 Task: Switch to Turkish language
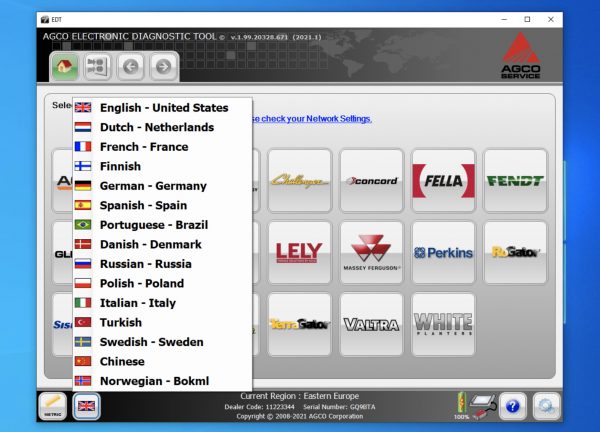(162, 322)
